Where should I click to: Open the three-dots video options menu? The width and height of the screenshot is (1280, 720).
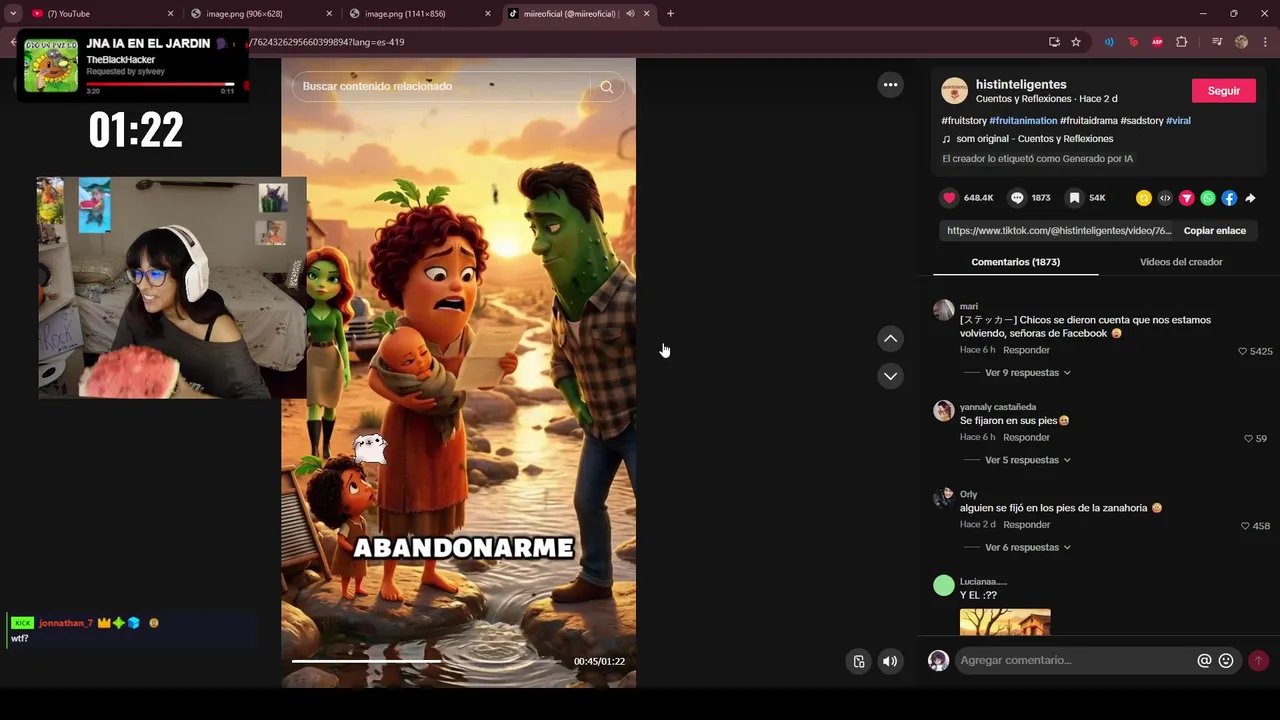tap(890, 85)
